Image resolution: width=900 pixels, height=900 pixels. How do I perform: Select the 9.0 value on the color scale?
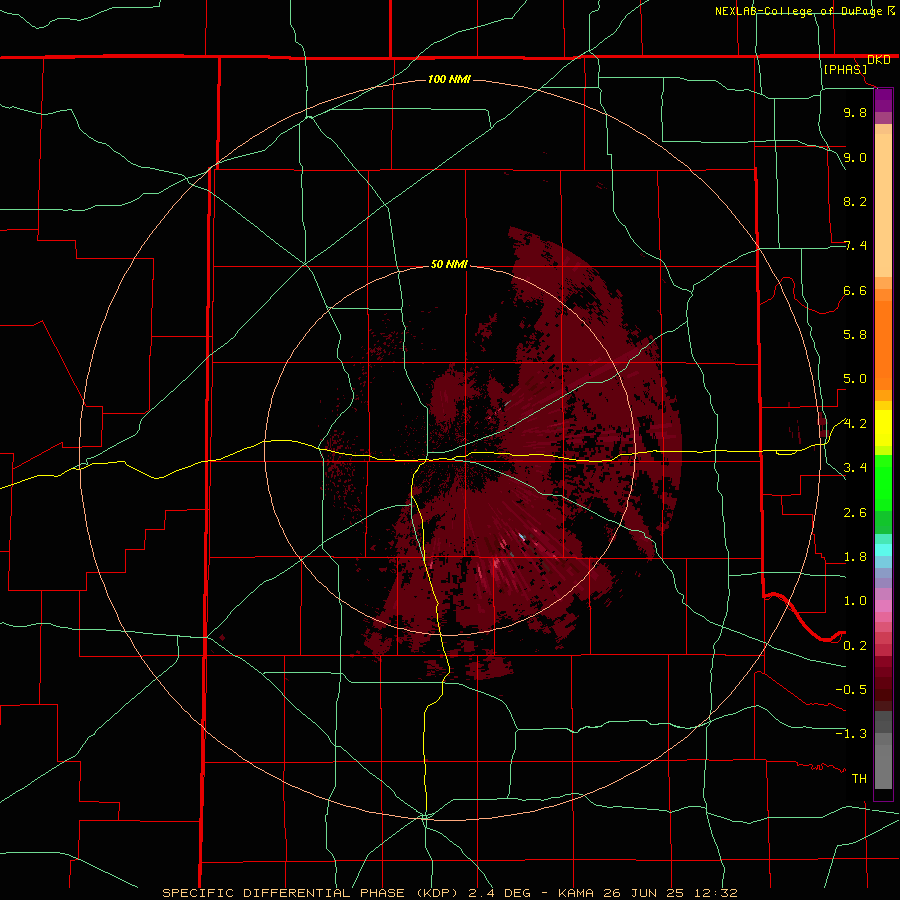click(x=855, y=157)
